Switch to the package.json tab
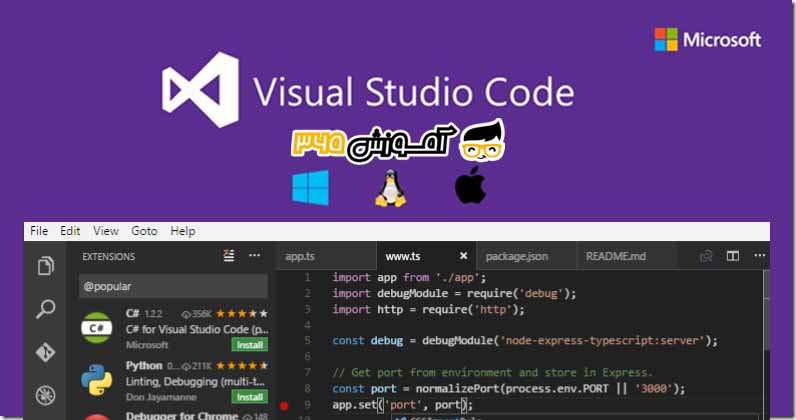Image resolution: width=796 pixels, height=420 pixels. coord(526,256)
